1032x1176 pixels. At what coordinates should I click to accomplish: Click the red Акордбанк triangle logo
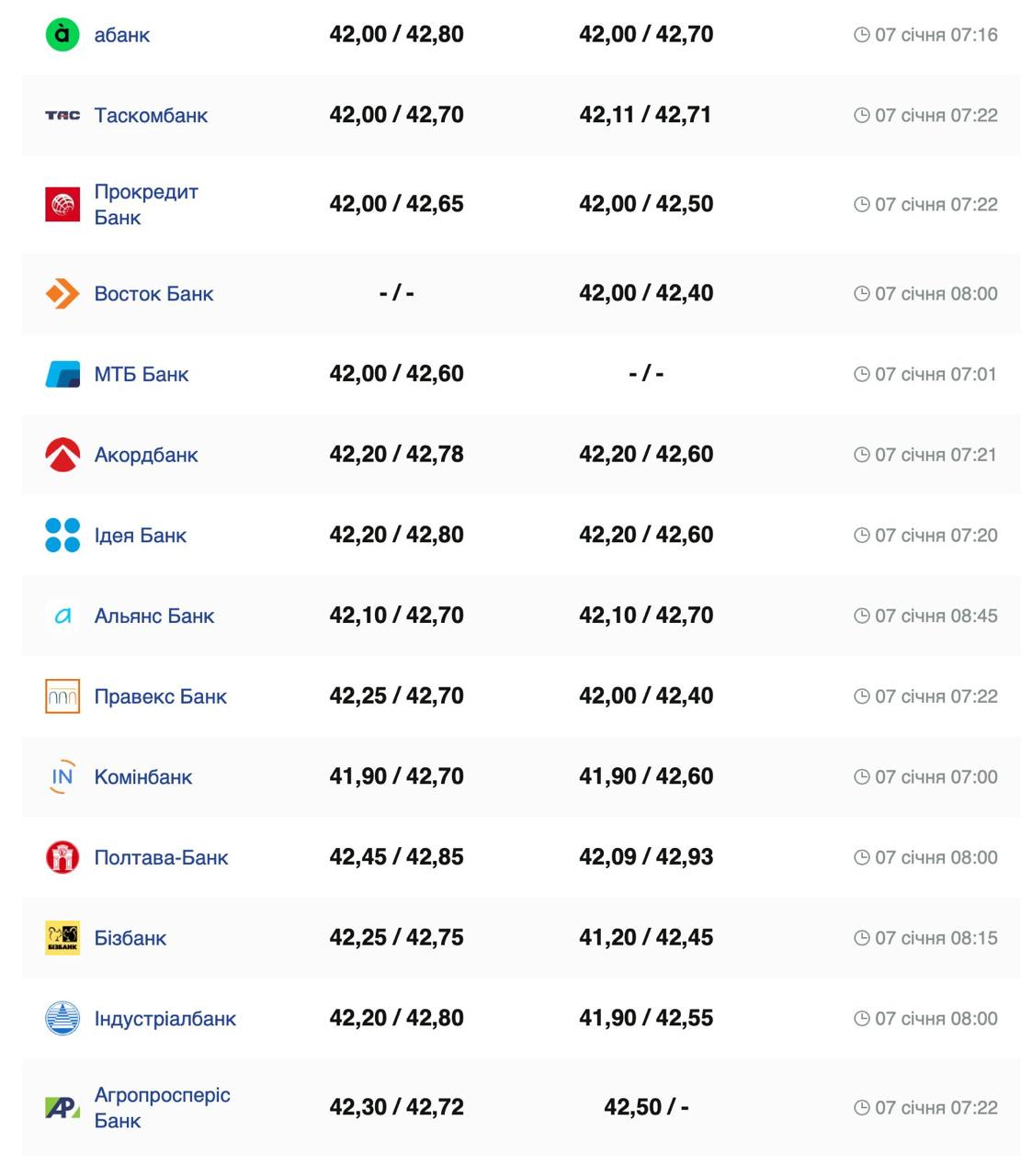[x=62, y=455]
